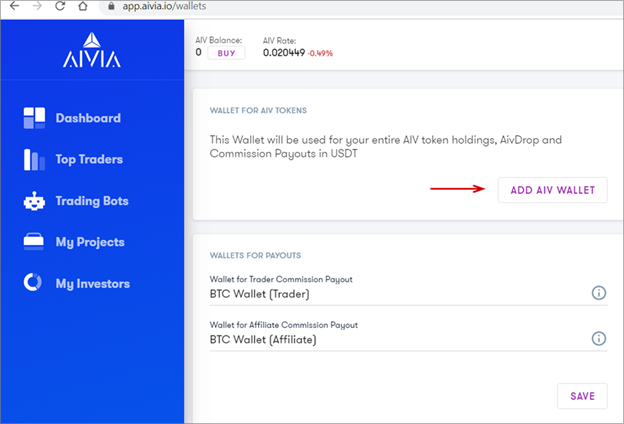Click the BUY button next to AIV Balance
The image size is (624, 424).
coord(226,53)
